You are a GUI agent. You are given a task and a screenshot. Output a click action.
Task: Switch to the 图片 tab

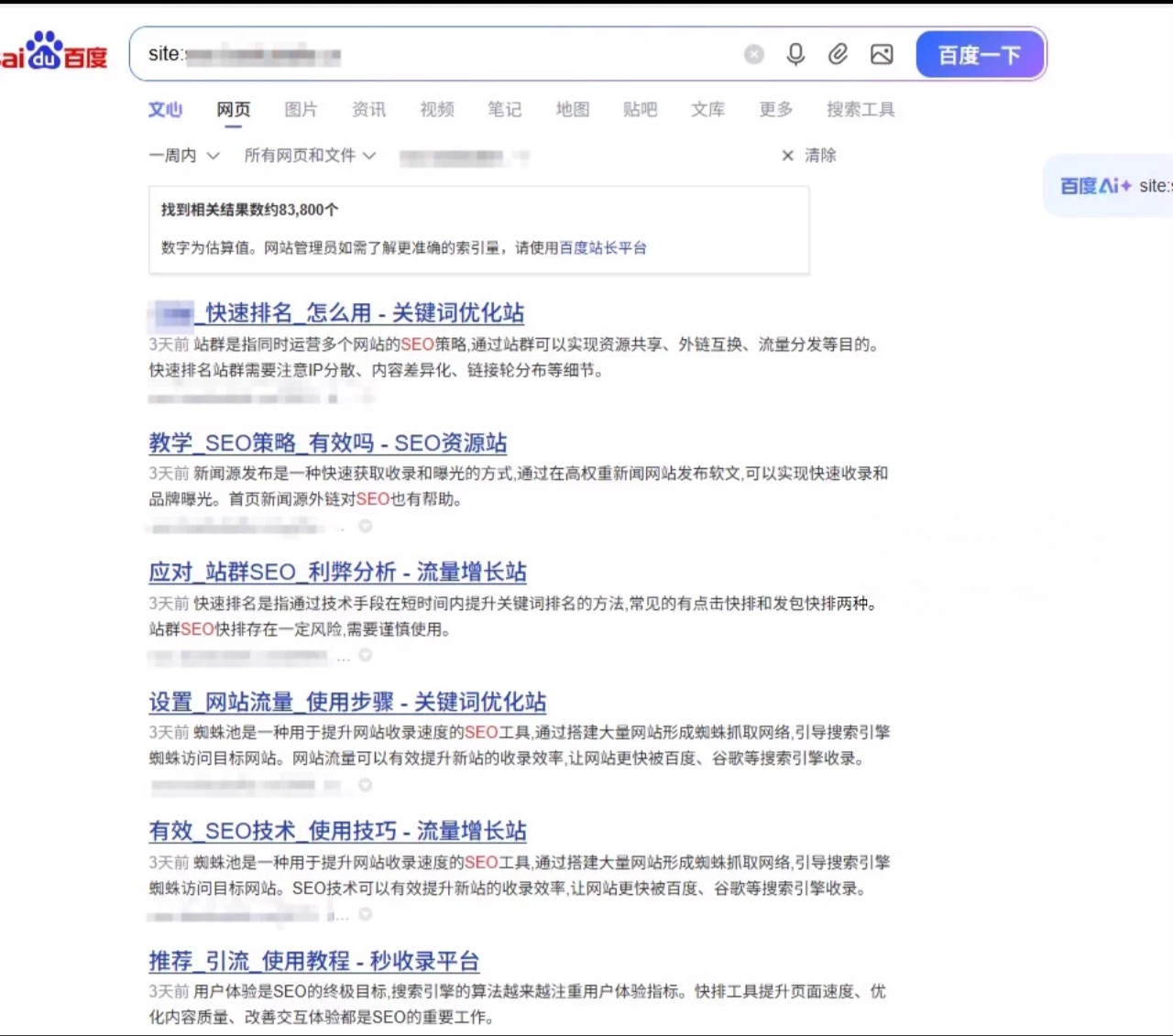[301, 109]
